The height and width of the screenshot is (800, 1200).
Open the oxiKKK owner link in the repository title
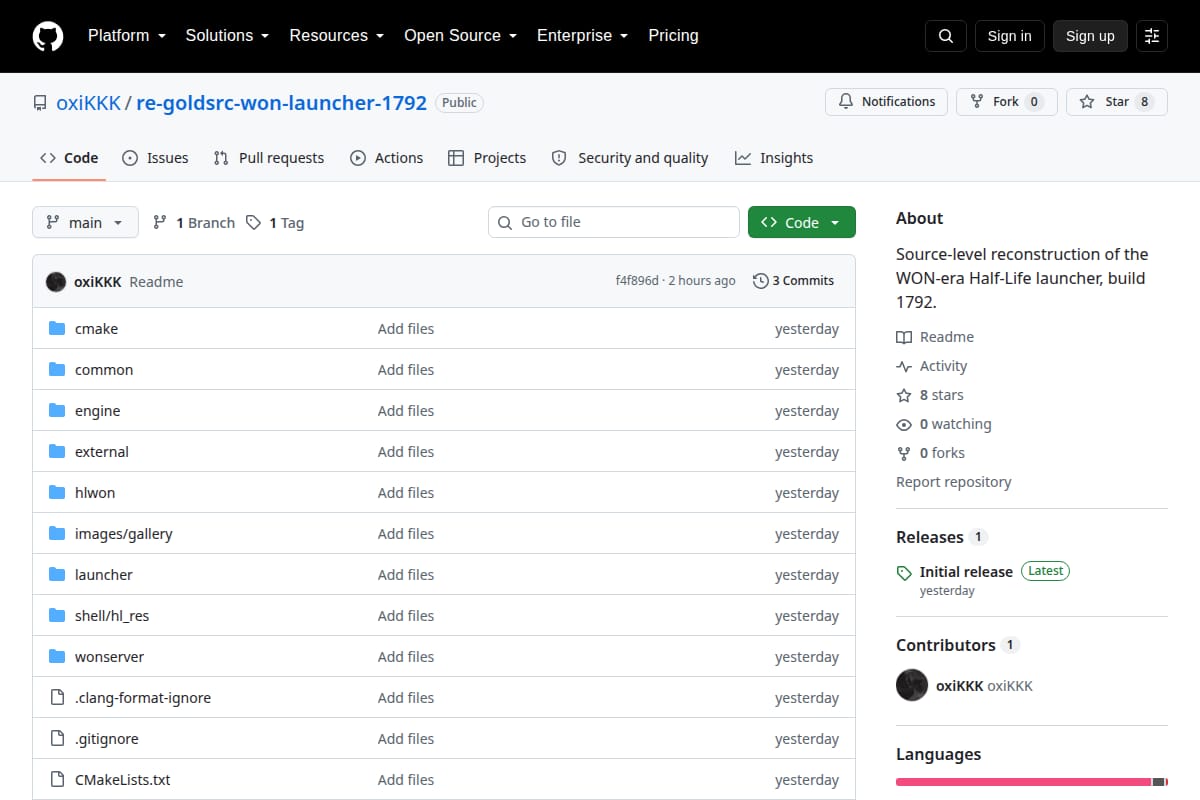[88, 103]
